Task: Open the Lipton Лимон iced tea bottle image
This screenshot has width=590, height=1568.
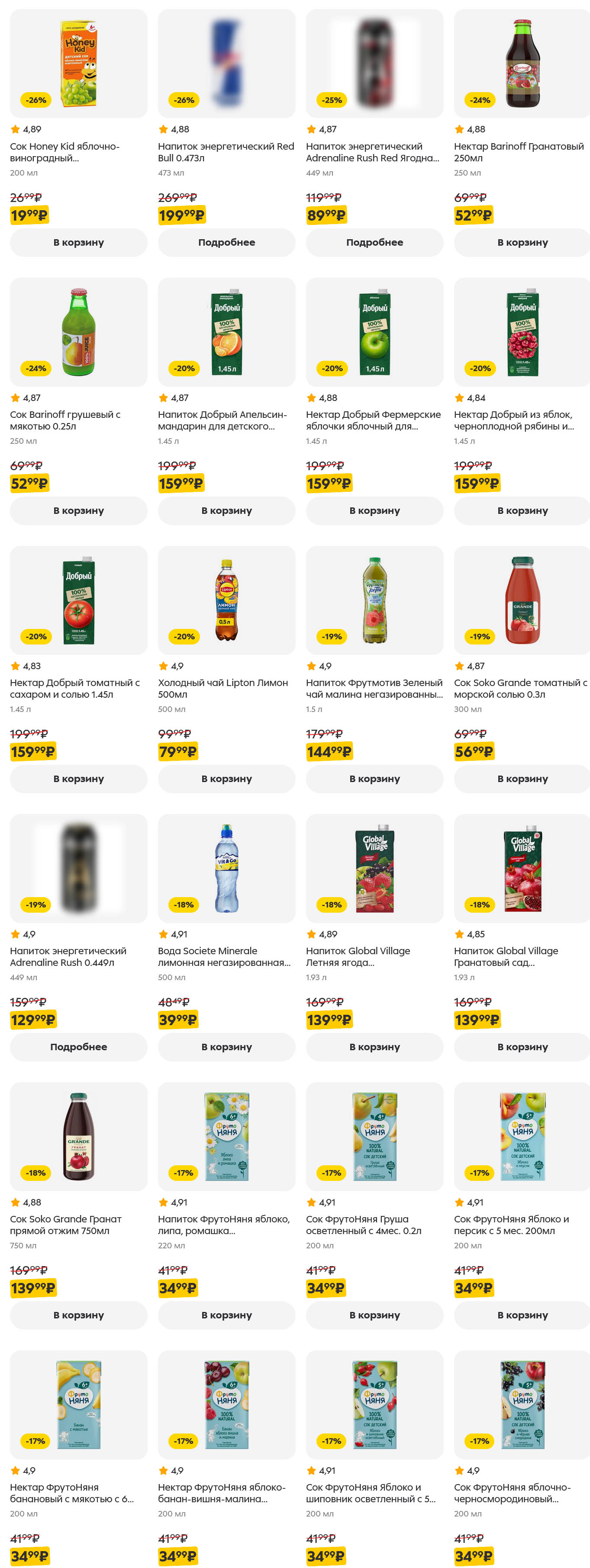Action: (226, 600)
